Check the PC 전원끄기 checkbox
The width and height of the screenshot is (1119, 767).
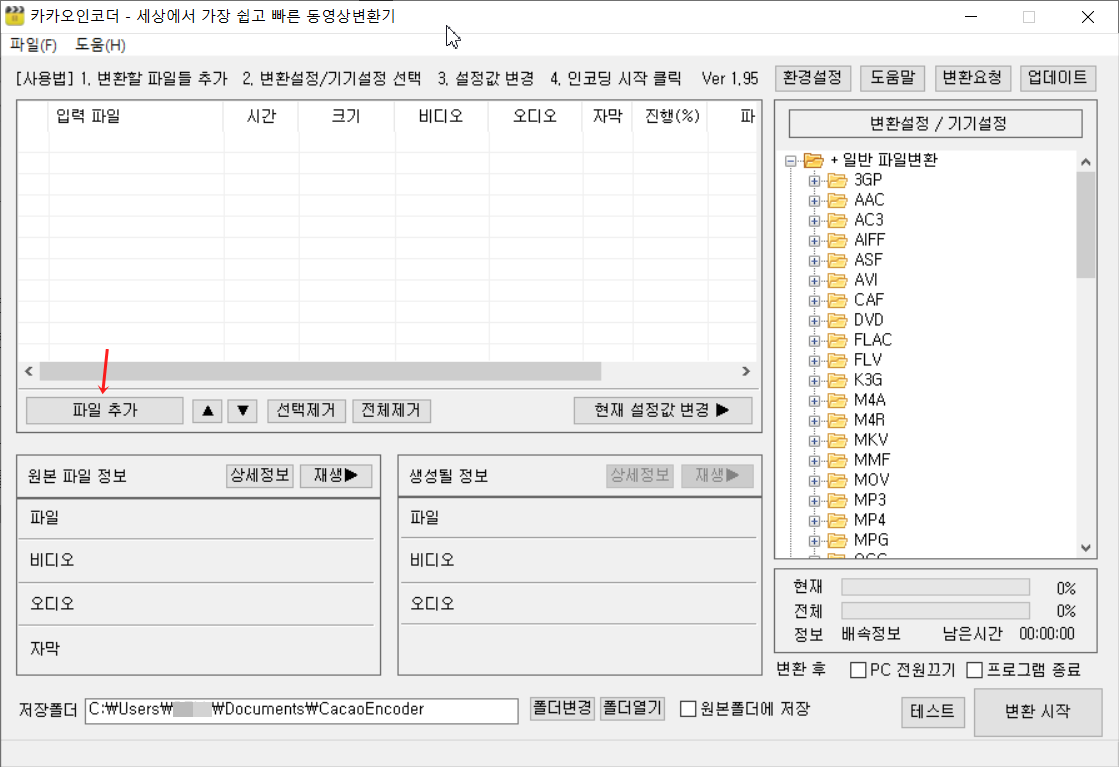[x=859, y=670]
